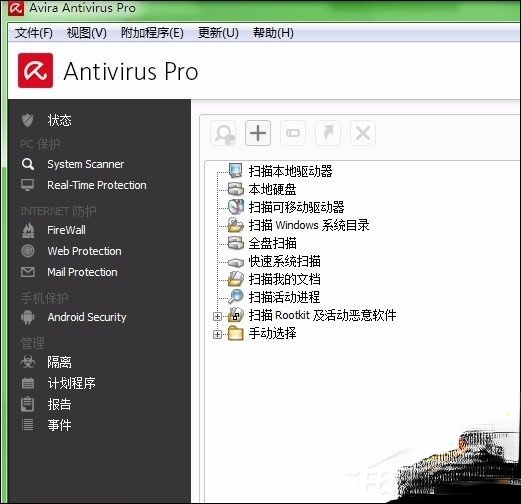The image size is (521, 504).
Task: Click the flame wall icon beside FireWall
Action: [28, 230]
